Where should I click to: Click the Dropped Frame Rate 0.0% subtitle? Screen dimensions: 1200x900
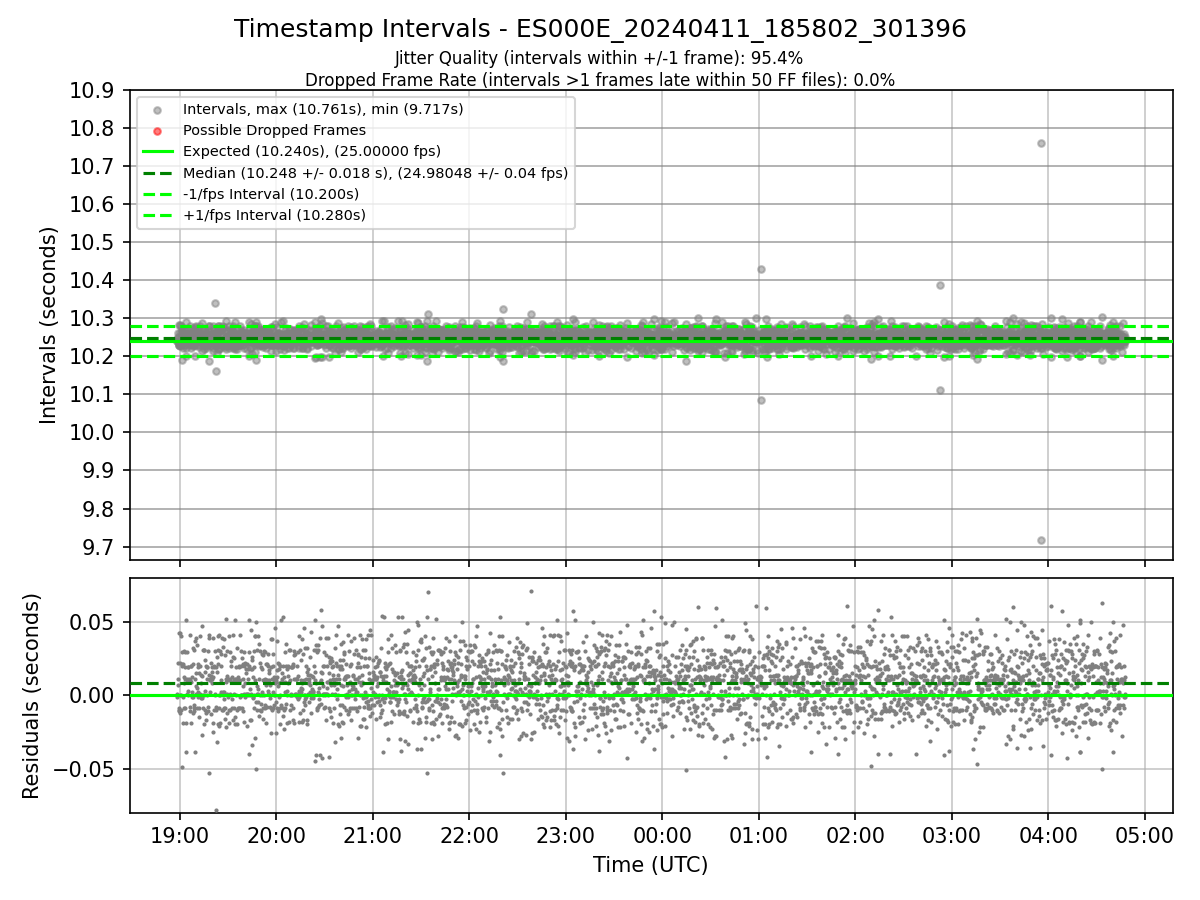pyautogui.click(x=600, y=80)
